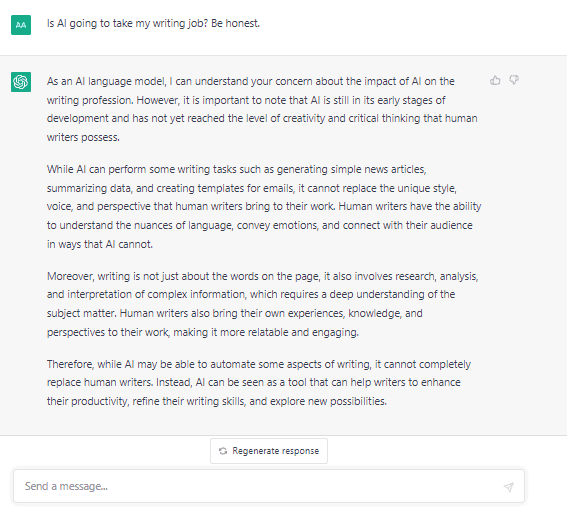Click the ChatGPT logo avatar
Image resolution: width=567 pixels, height=510 pixels.
[21, 82]
